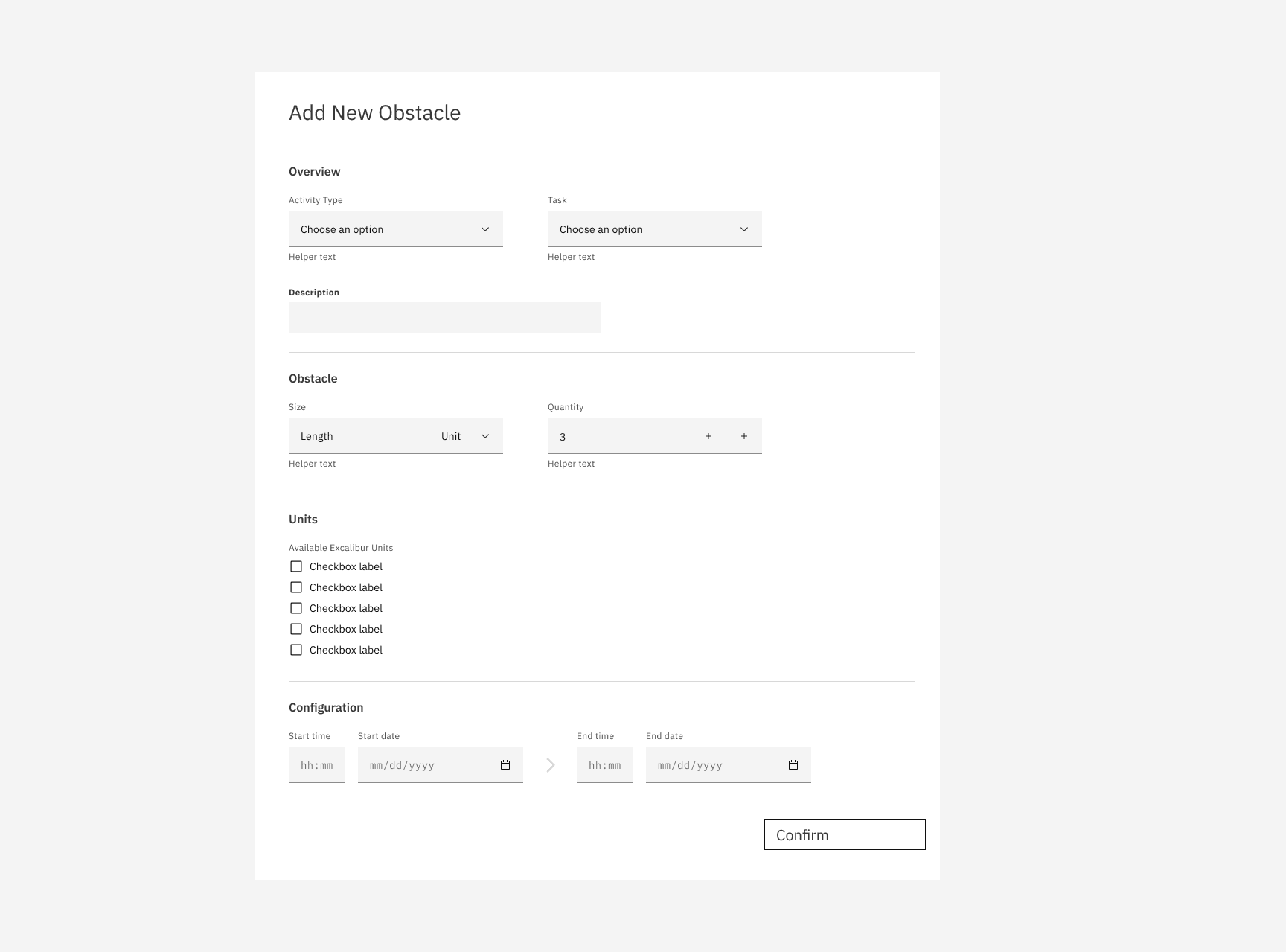1286x952 pixels.
Task: Click the Length size input
Action: pyautogui.click(x=359, y=436)
